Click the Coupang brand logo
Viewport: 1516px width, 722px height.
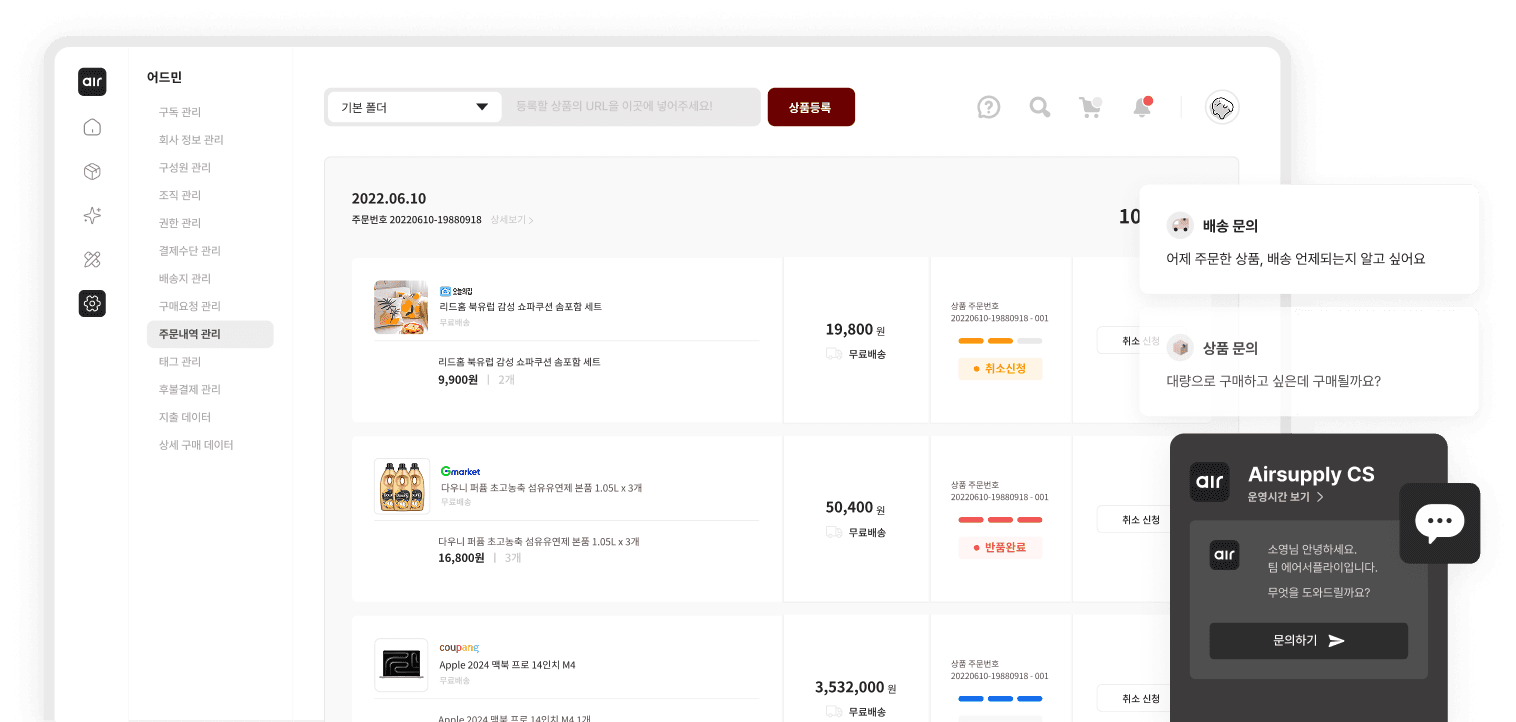[x=459, y=648]
